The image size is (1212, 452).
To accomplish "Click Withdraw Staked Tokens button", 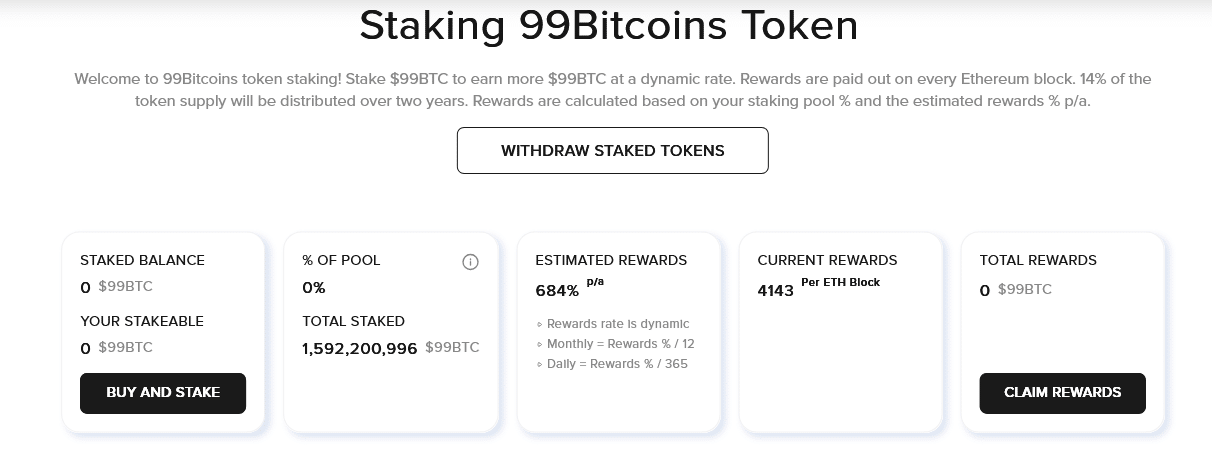I will click(x=613, y=151).
